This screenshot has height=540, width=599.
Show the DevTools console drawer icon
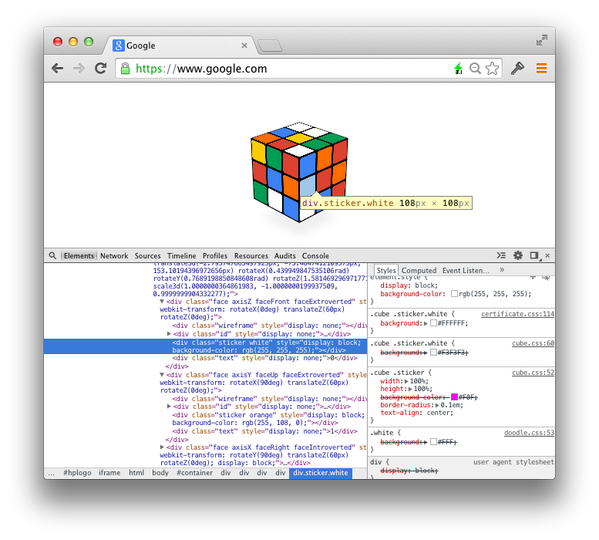coord(501,255)
